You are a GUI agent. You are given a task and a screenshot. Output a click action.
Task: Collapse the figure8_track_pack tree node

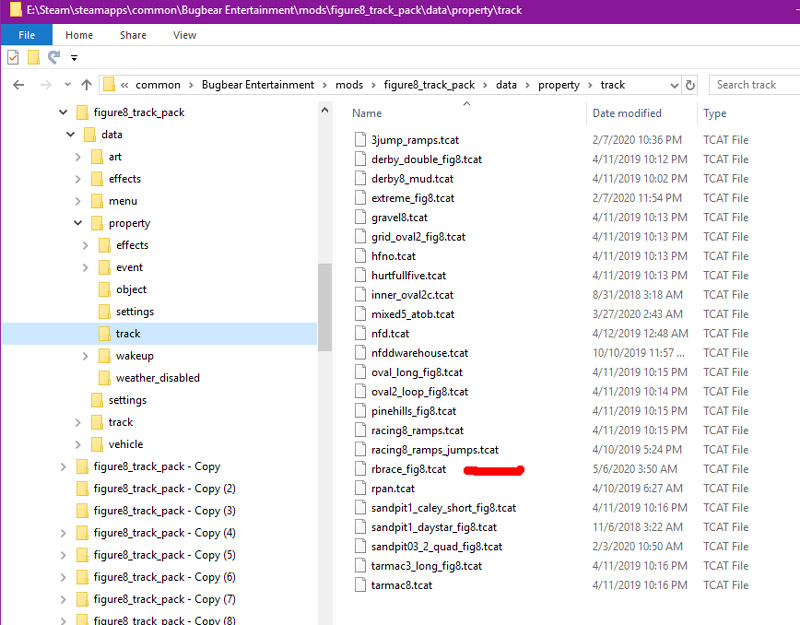(63, 112)
